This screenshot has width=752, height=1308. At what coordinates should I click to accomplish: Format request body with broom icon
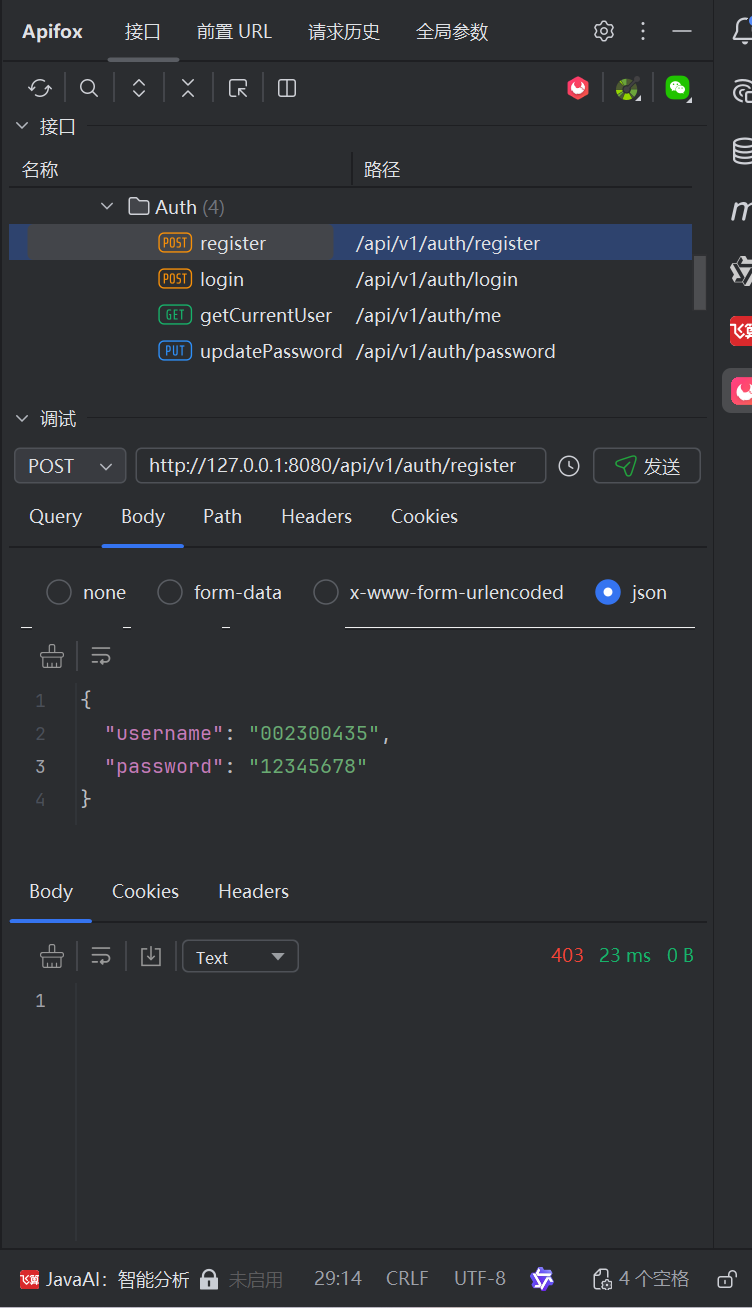[x=51, y=656]
